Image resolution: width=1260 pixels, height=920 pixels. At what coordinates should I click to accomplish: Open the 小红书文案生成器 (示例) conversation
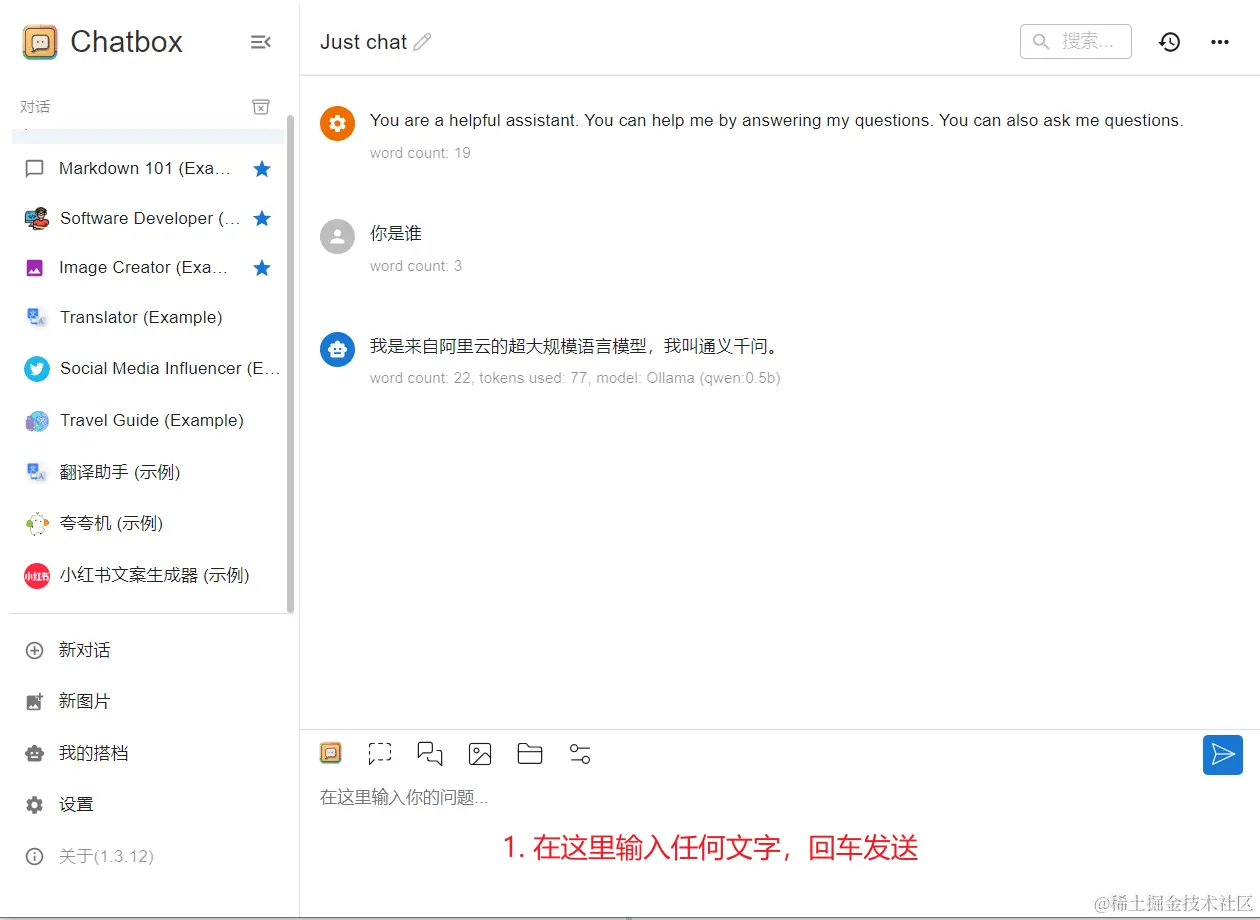pyautogui.click(x=148, y=575)
